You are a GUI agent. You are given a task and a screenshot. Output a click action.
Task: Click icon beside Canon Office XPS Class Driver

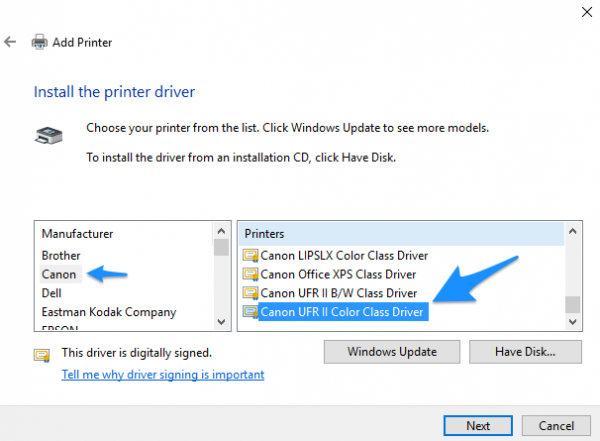point(251,274)
